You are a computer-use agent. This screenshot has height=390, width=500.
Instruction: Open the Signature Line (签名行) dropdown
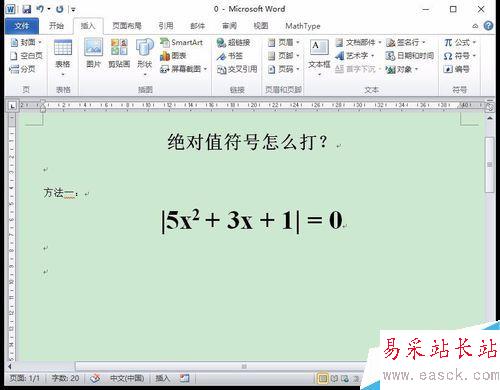click(406, 42)
